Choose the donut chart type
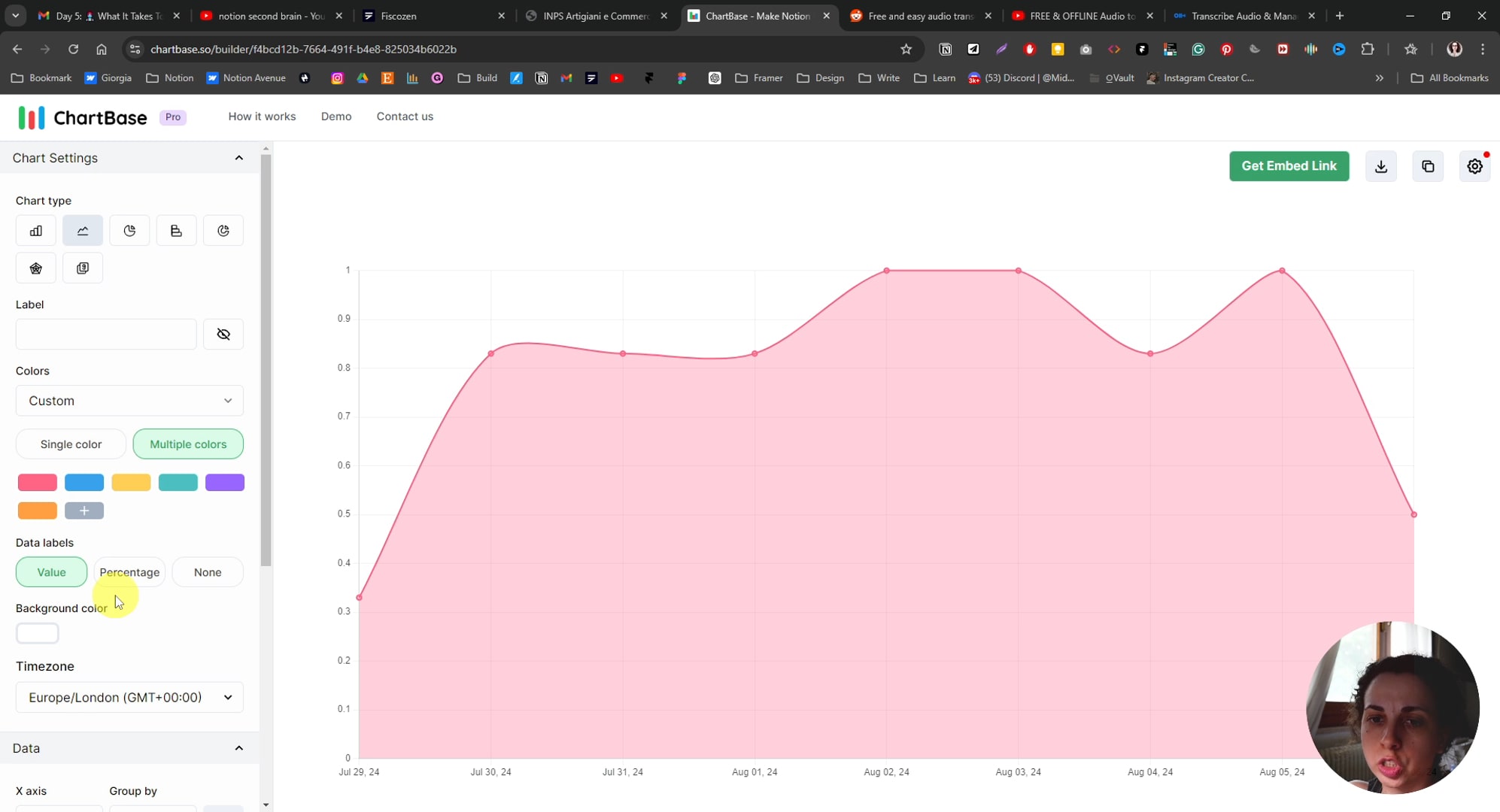 pyautogui.click(x=223, y=230)
